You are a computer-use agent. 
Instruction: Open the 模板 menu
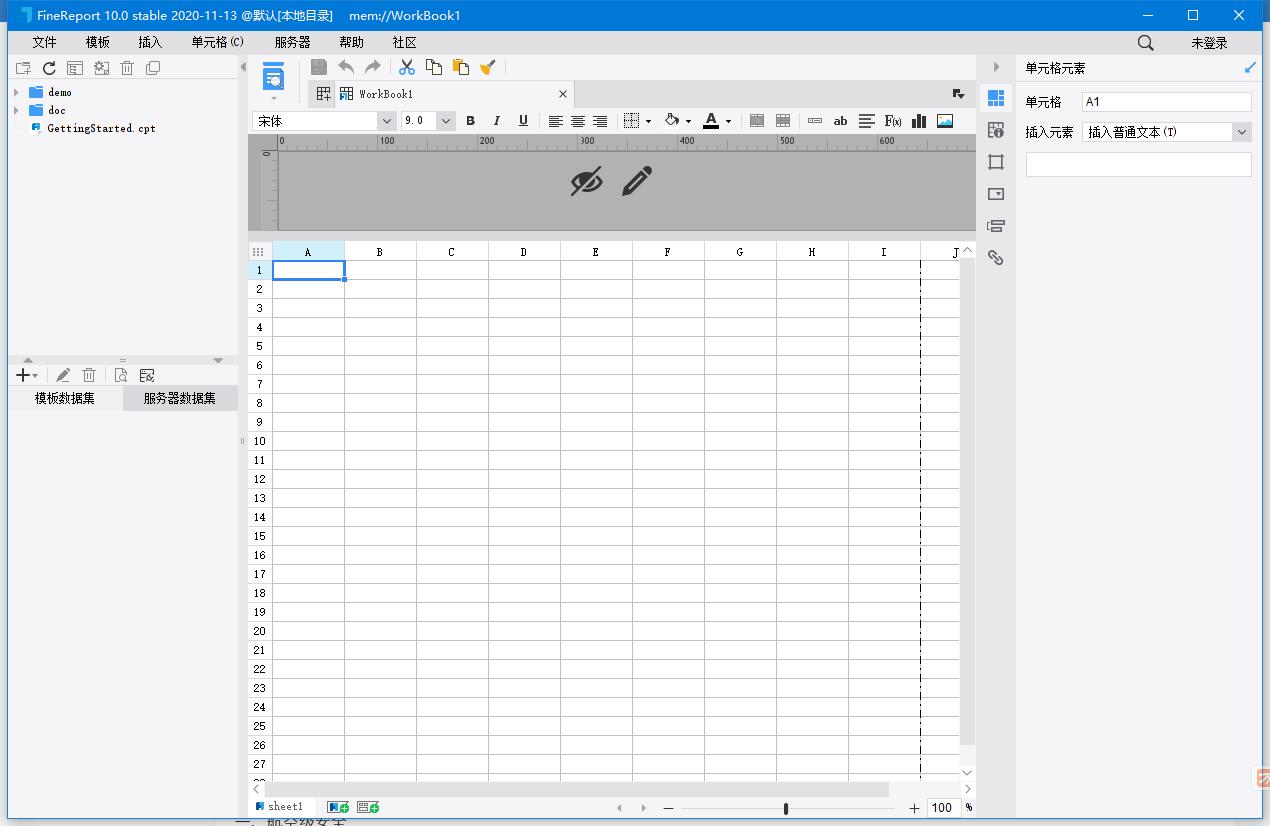(97, 43)
